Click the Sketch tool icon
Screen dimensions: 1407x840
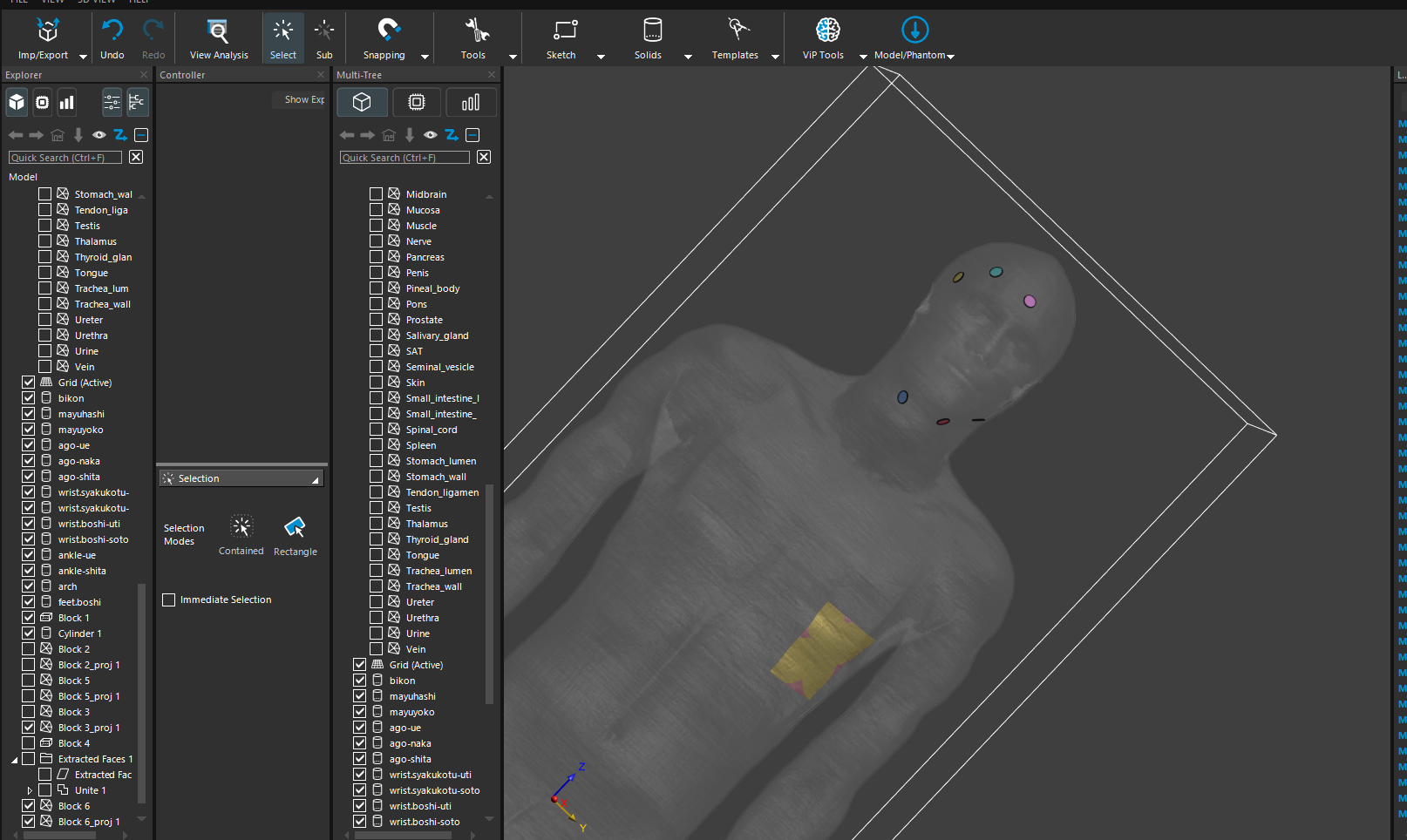(565, 30)
